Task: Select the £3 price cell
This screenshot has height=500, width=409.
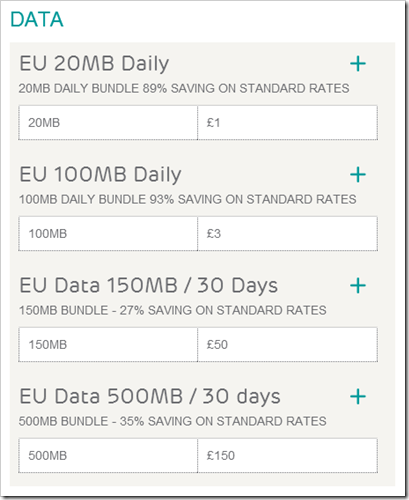Action: [288, 234]
